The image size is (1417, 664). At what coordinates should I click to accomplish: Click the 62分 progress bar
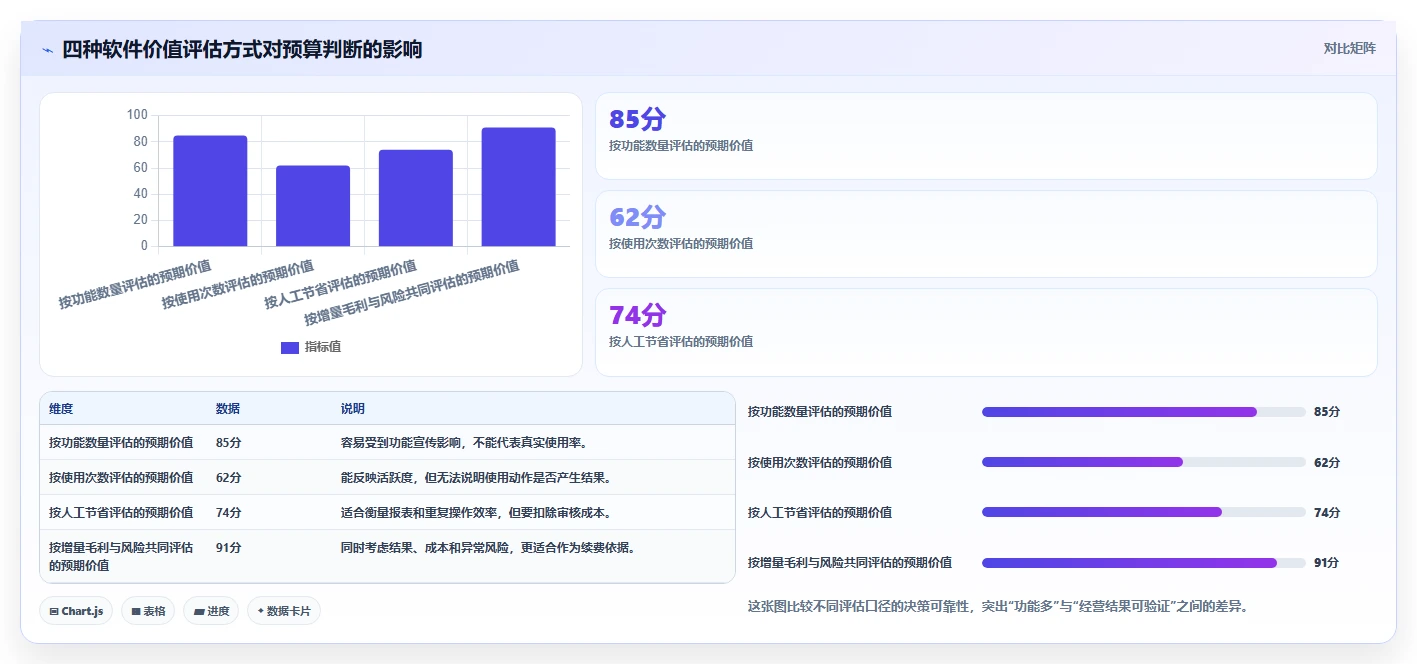[1144, 462]
